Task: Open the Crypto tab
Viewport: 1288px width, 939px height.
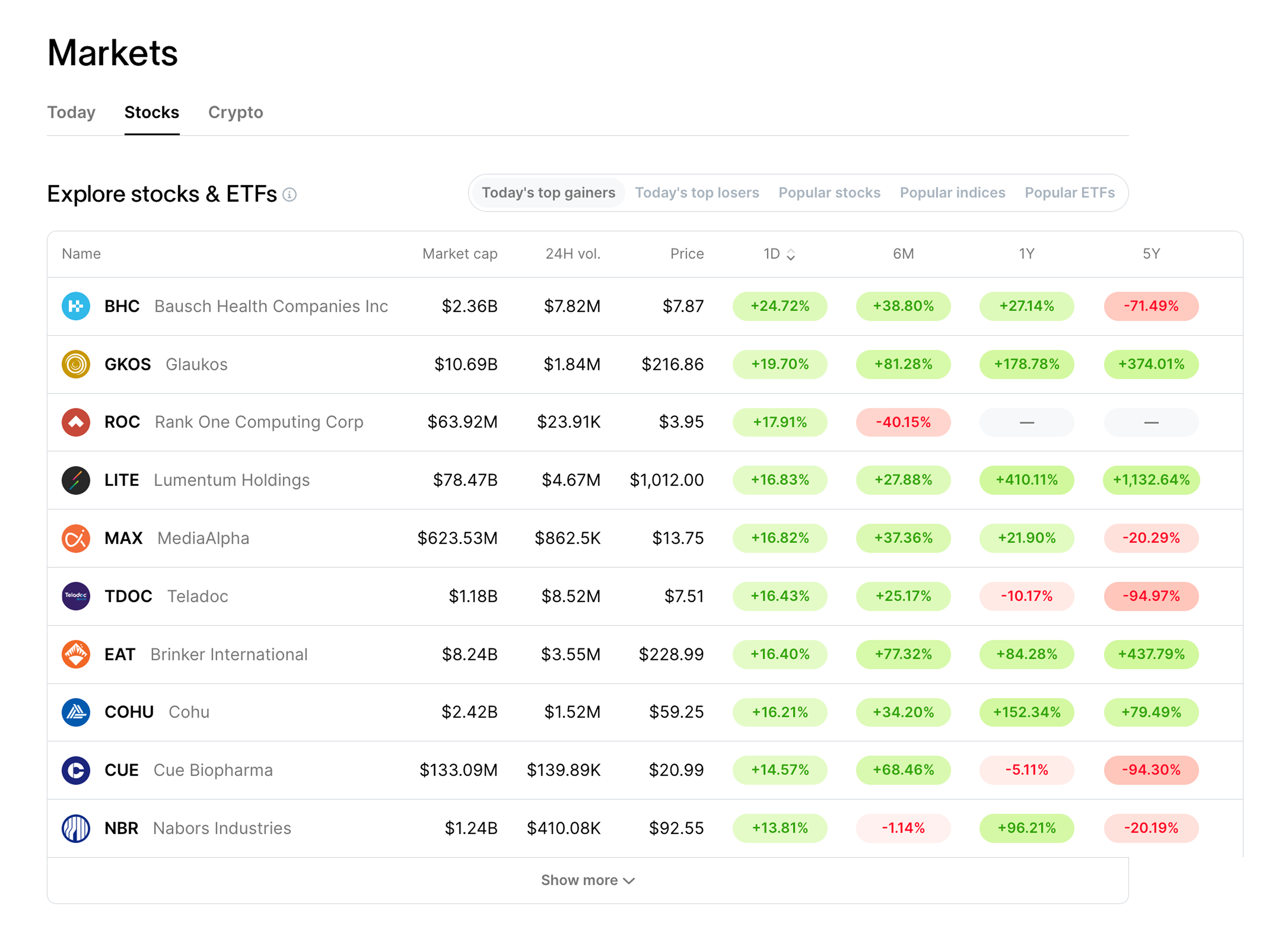Action: tap(235, 112)
